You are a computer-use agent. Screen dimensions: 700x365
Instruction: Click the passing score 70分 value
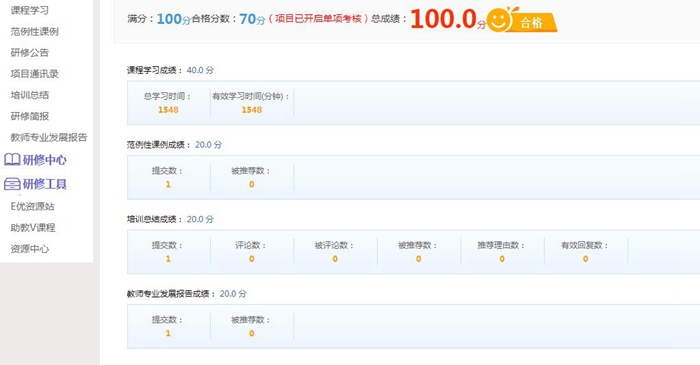click(252, 19)
